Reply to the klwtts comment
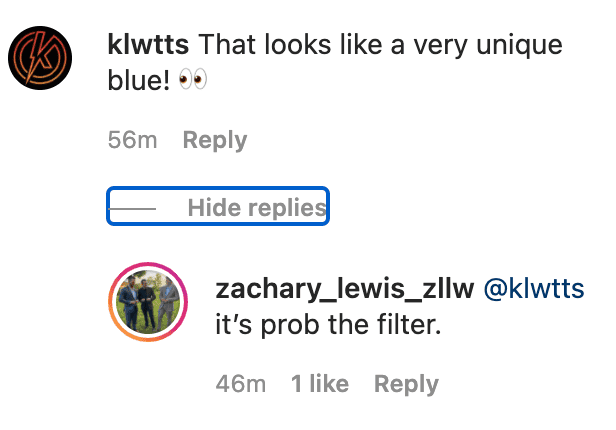Image resolution: width=616 pixels, height=430 pixels. click(215, 140)
